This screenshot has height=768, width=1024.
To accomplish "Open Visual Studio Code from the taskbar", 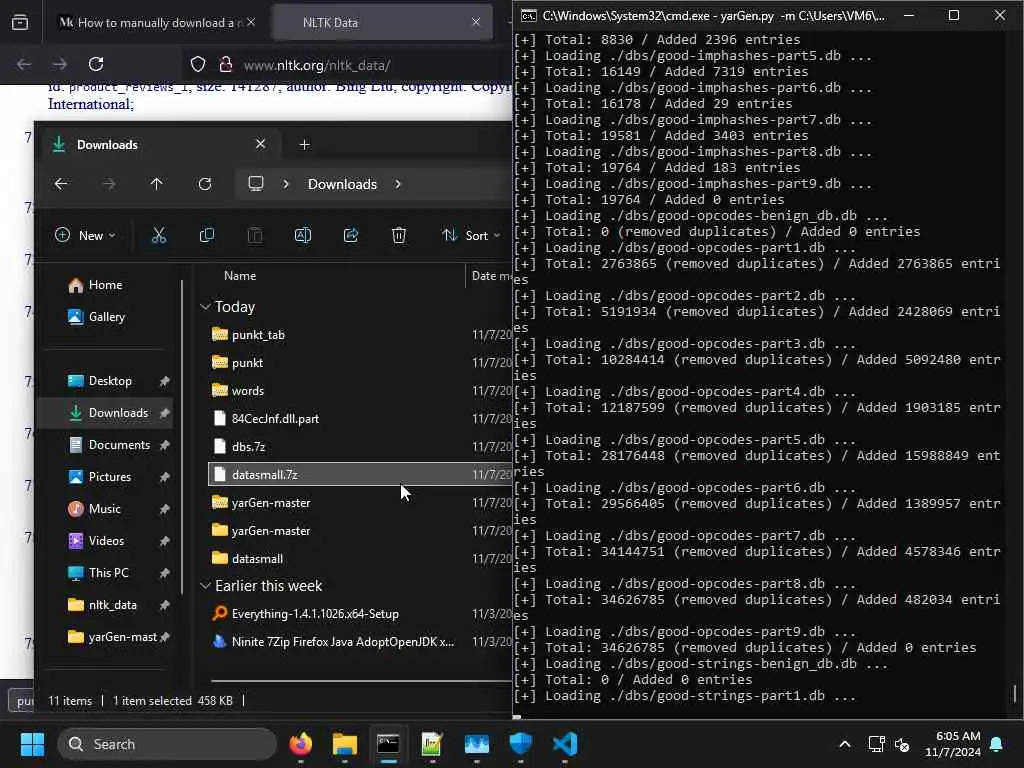I will 565,744.
